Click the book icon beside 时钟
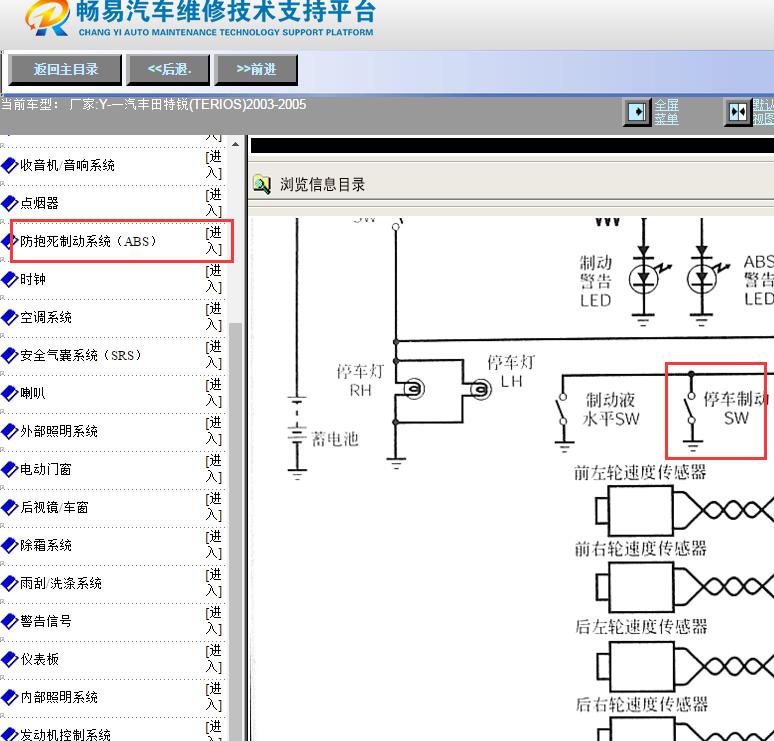The image size is (774, 741). click(x=9, y=279)
